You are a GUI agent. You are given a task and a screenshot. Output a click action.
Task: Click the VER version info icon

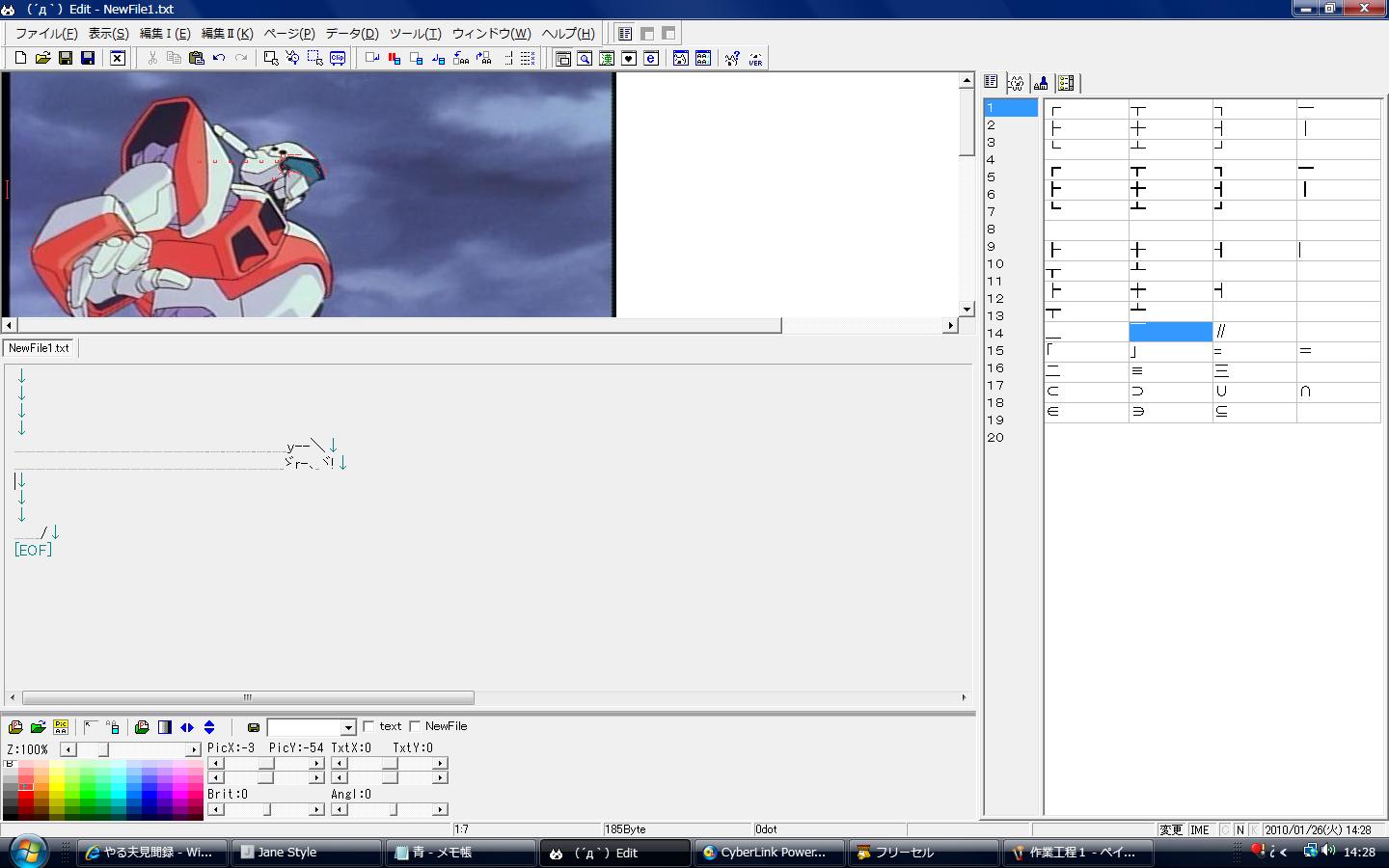[x=755, y=58]
